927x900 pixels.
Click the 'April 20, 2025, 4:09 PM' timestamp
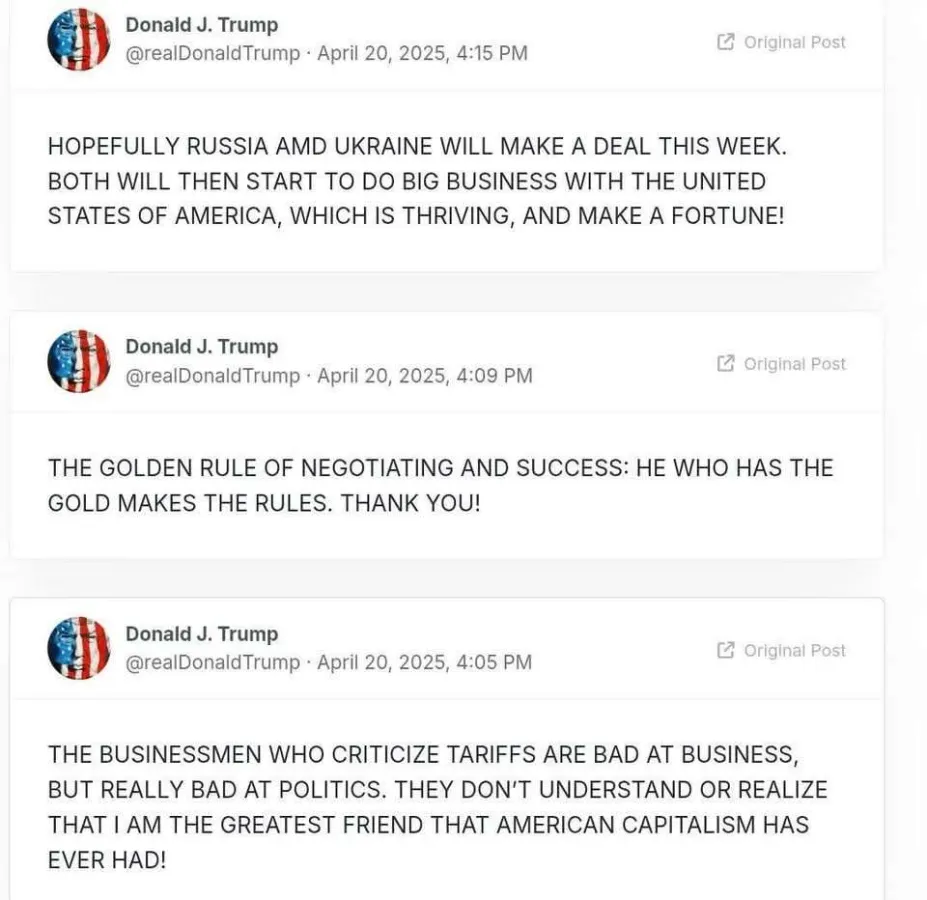pyautogui.click(x=424, y=375)
